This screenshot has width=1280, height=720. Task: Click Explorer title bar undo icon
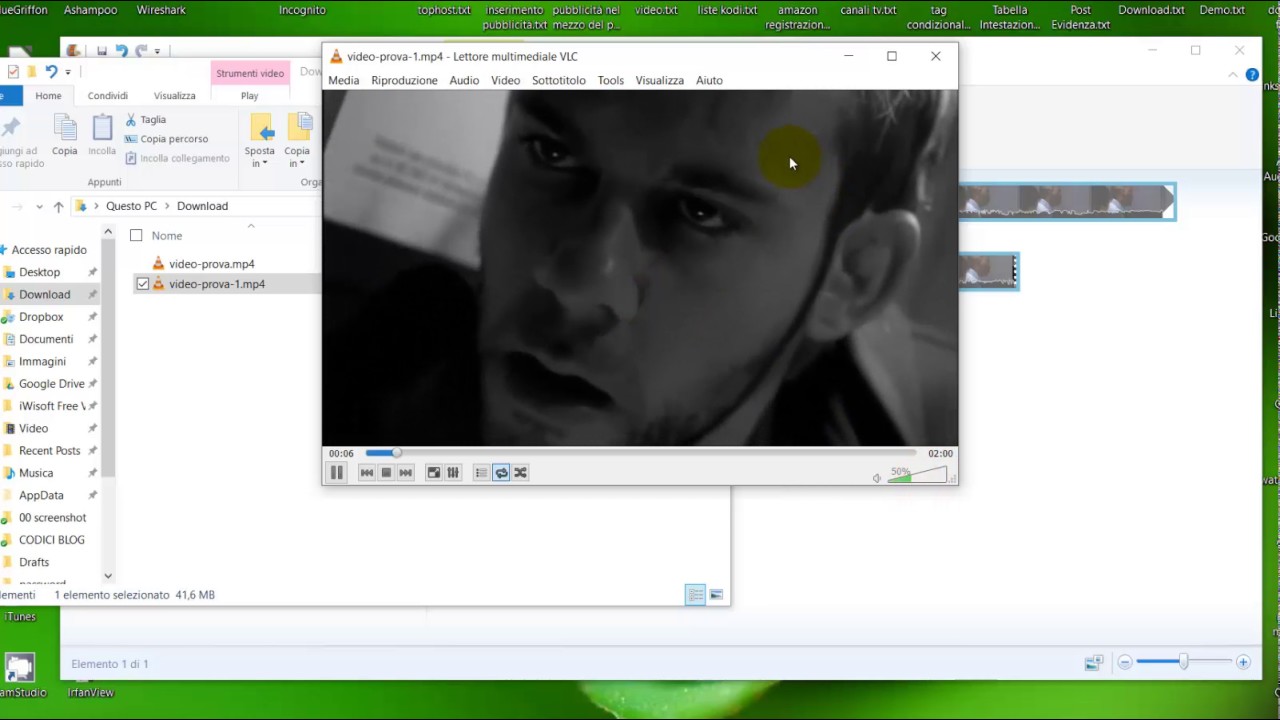(x=51, y=72)
